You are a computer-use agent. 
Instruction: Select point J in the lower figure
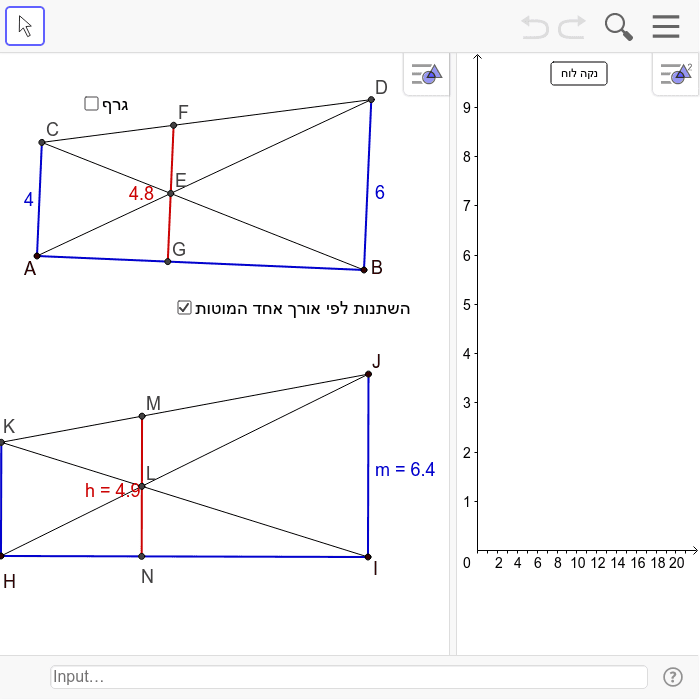(x=368, y=374)
